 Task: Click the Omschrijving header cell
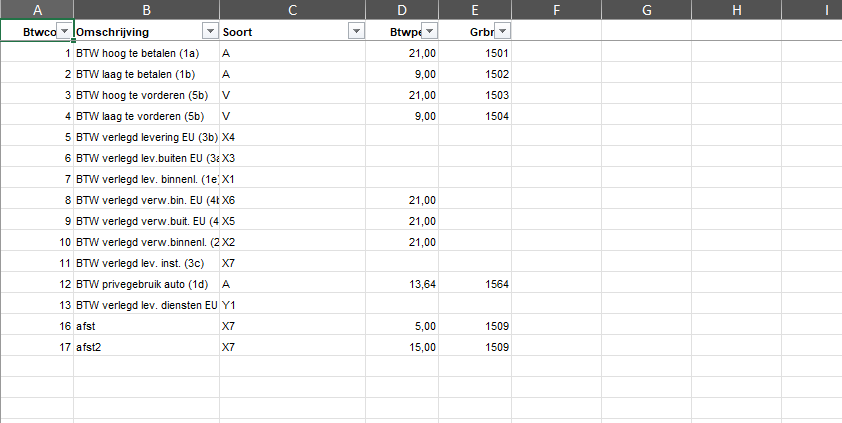pos(147,32)
